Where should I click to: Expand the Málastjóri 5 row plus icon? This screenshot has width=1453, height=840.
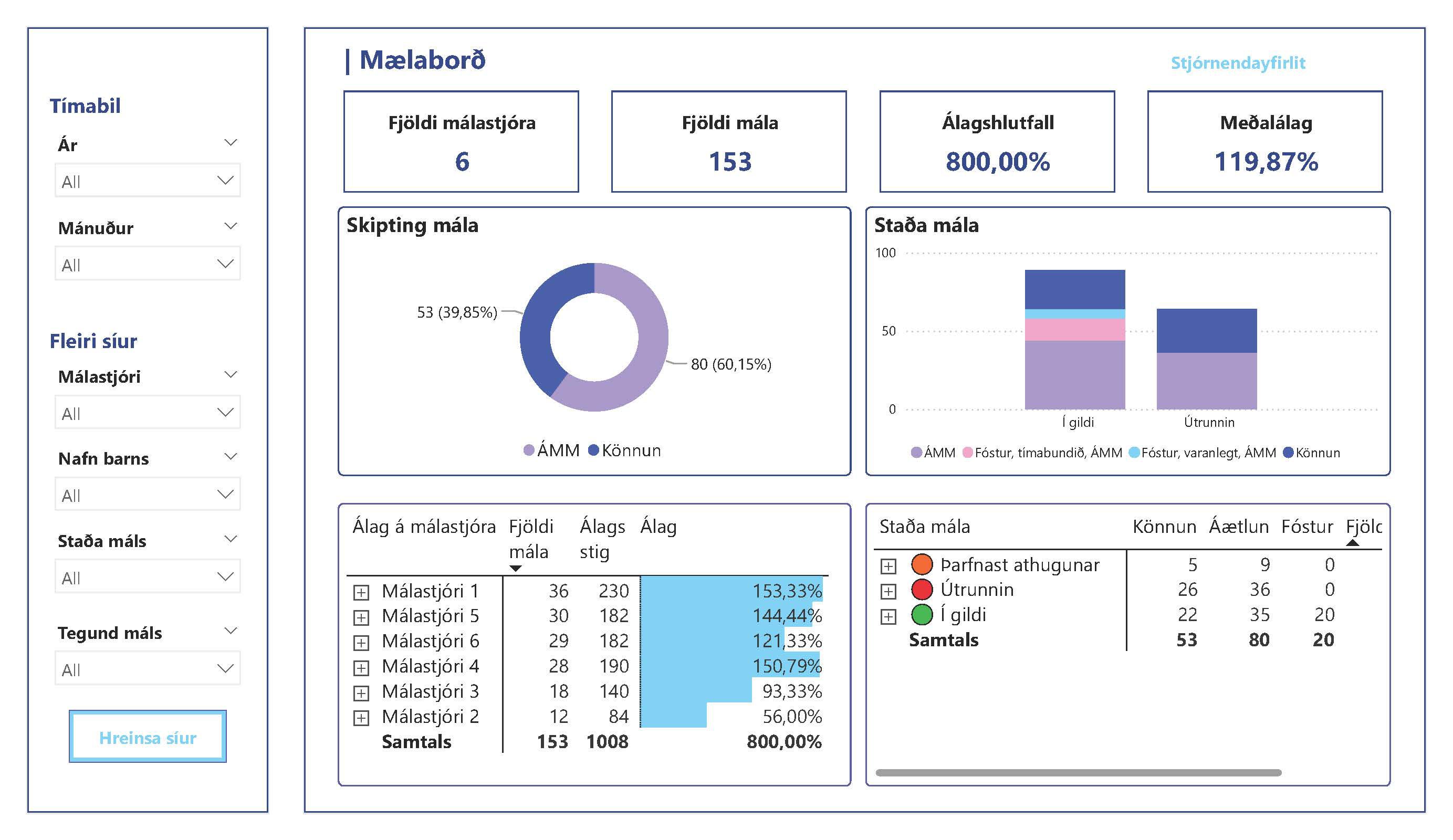[x=361, y=617]
